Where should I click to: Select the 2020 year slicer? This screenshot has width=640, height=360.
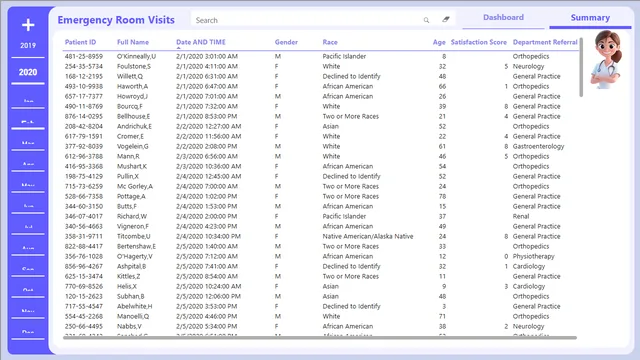tap(28, 72)
